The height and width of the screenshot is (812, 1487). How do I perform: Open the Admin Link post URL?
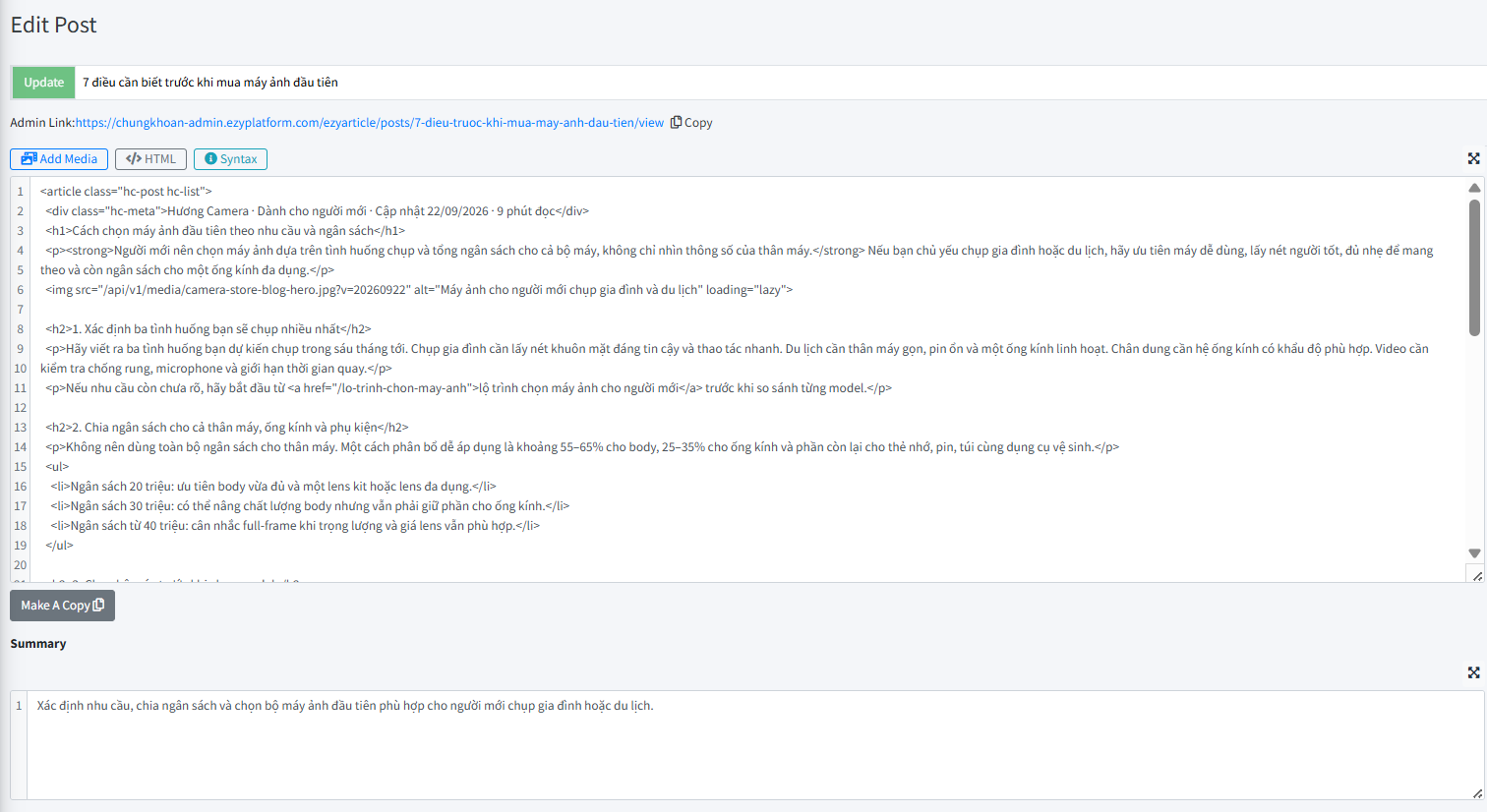point(370,123)
